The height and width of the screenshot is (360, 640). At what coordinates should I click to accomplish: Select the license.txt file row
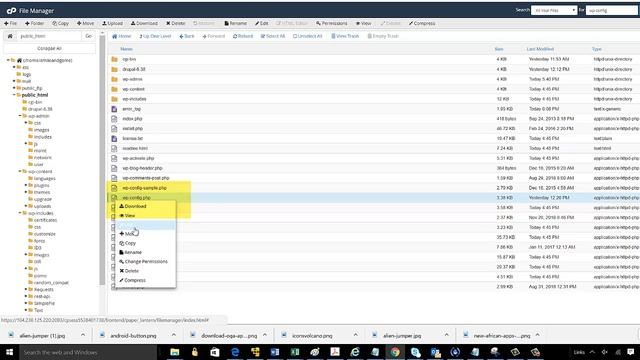coord(374,138)
